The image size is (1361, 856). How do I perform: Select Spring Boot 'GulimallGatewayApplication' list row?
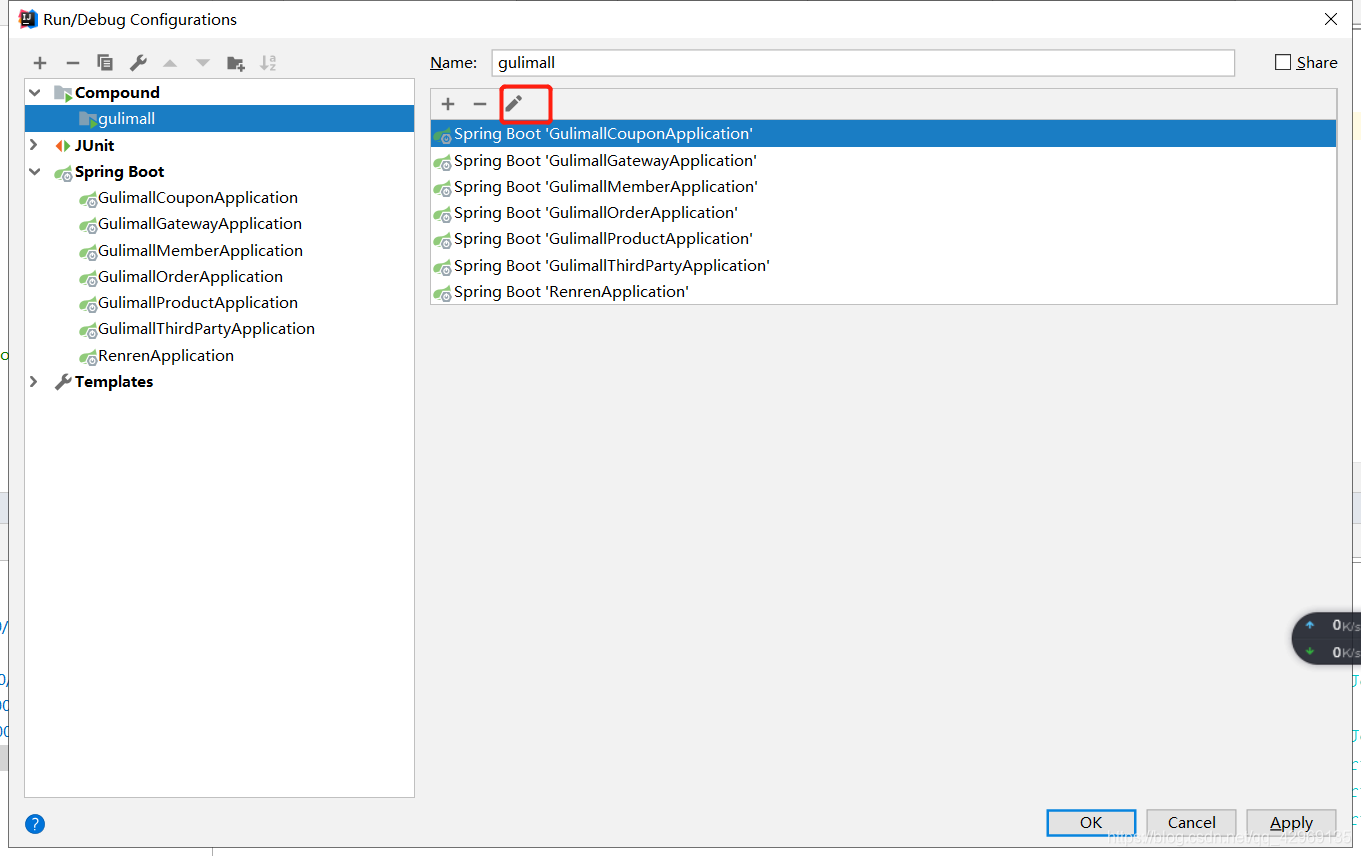tap(883, 160)
